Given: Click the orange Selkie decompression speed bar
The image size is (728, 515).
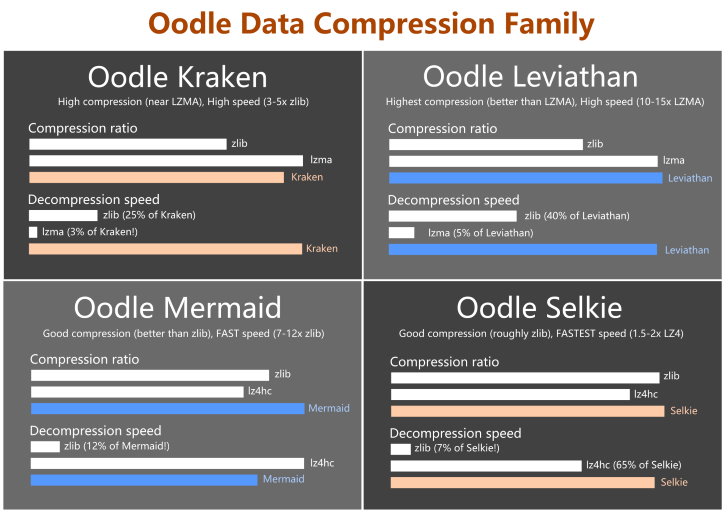Looking at the screenshot, I should coord(523,482).
